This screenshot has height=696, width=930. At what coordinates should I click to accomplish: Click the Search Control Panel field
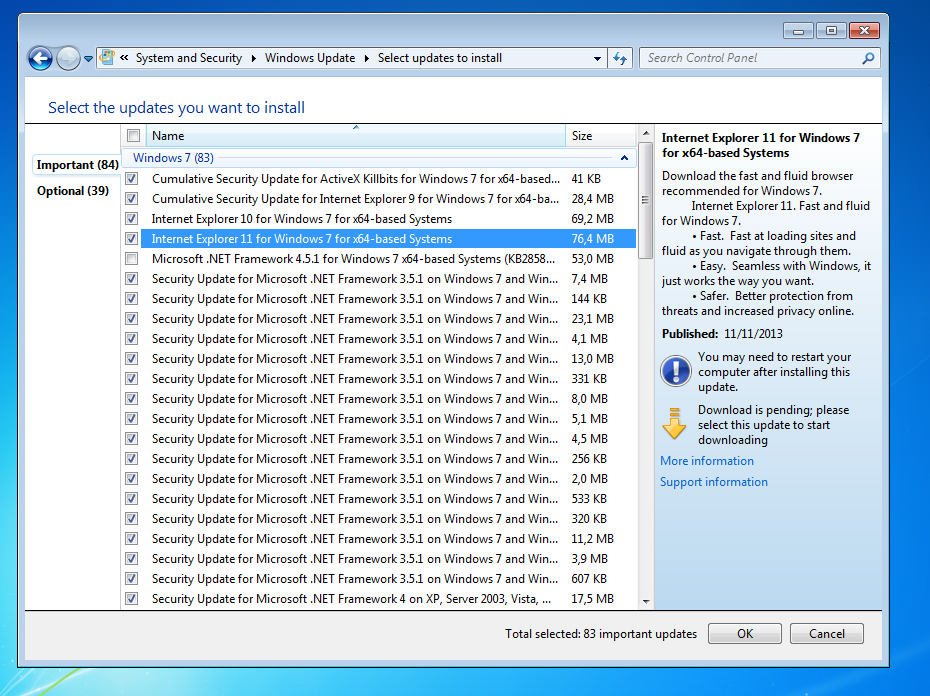point(750,58)
